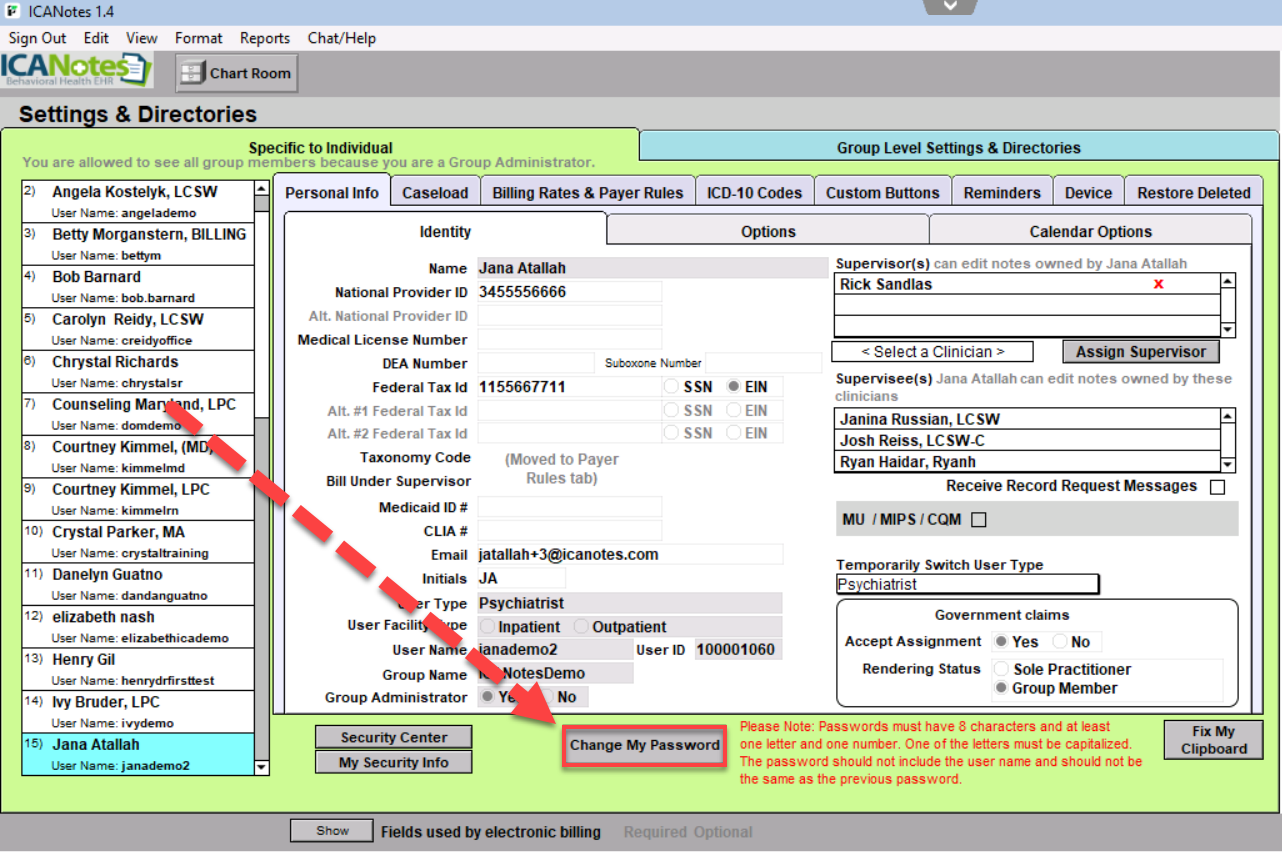The height and width of the screenshot is (854, 1282).
Task: Click Change My Password button
Action: pyautogui.click(x=644, y=745)
